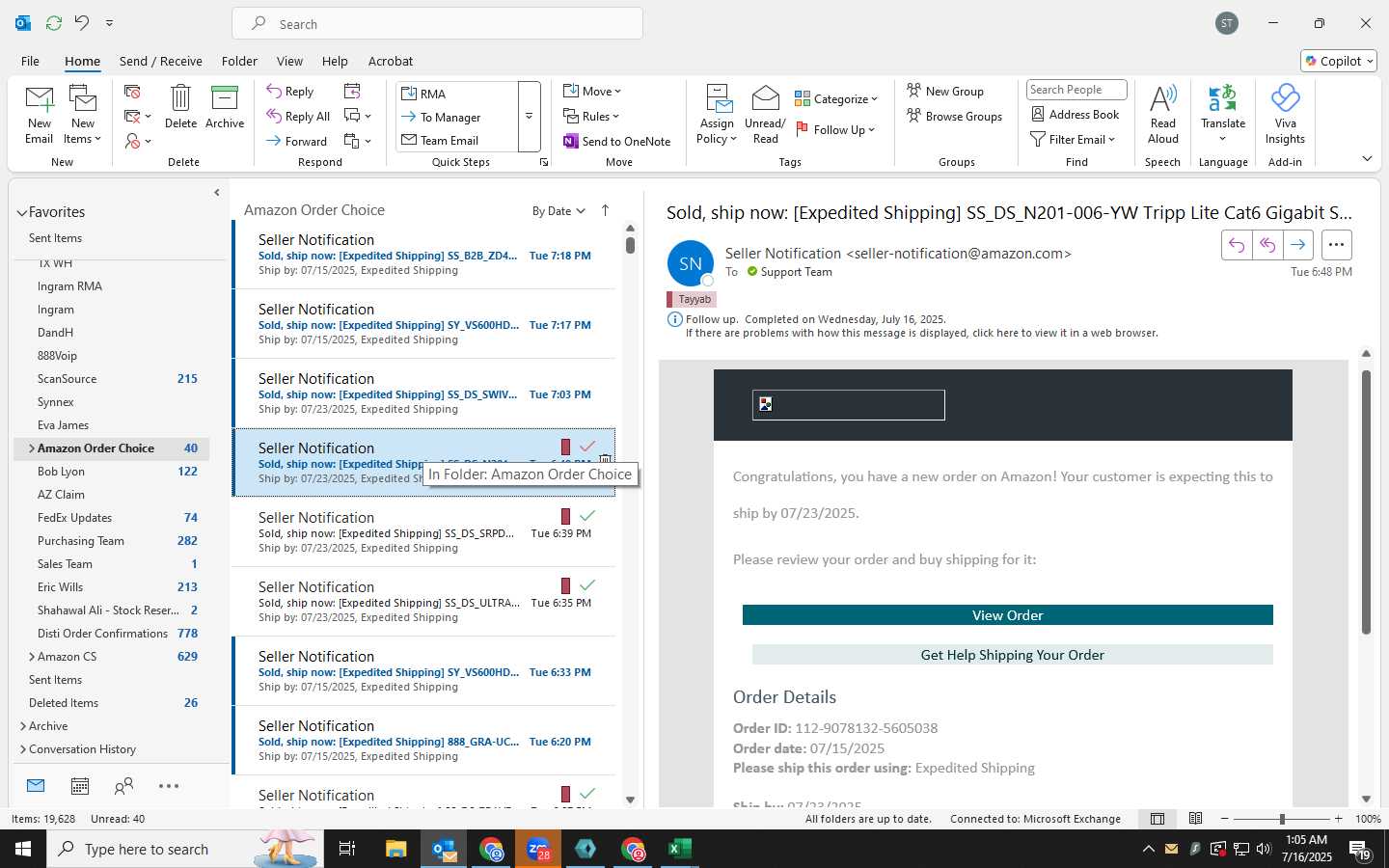Open the Quick Steps dialog launcher
Image resolution: width=1389 pixels, height=868 pixels.
(x=544, y=163)
